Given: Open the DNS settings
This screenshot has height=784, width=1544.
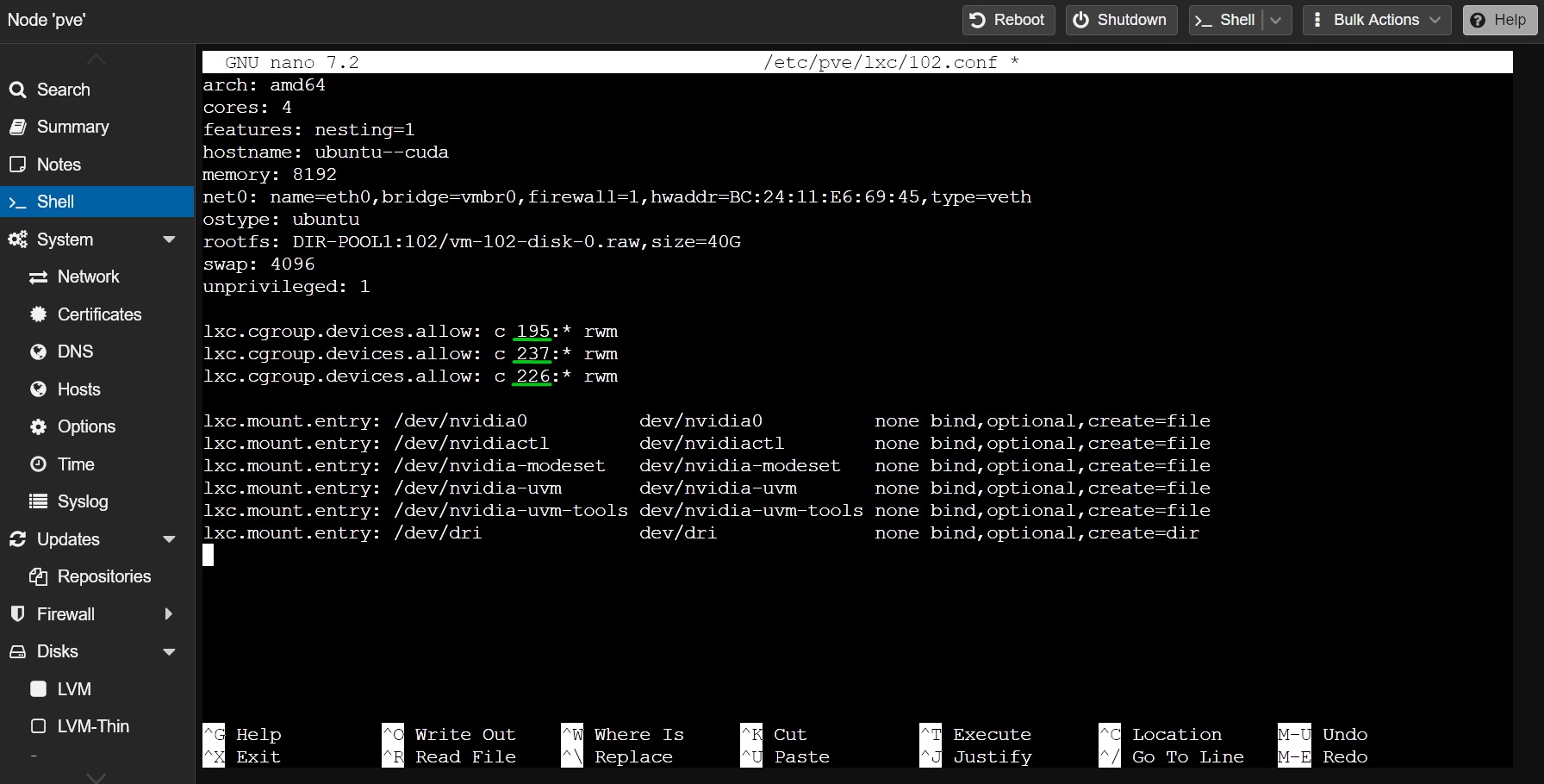Looking at the screenshot, I should tap(97, 352).
